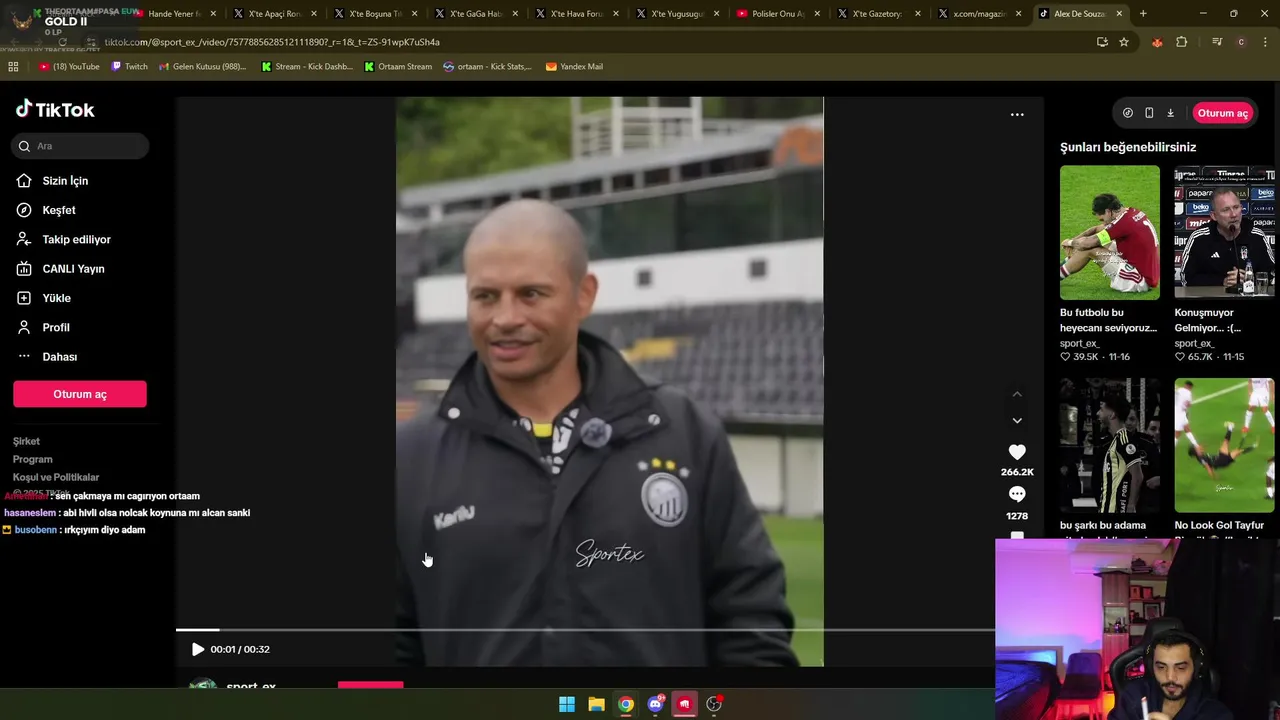Open Discord from the taskbar

tap(655, 704)
